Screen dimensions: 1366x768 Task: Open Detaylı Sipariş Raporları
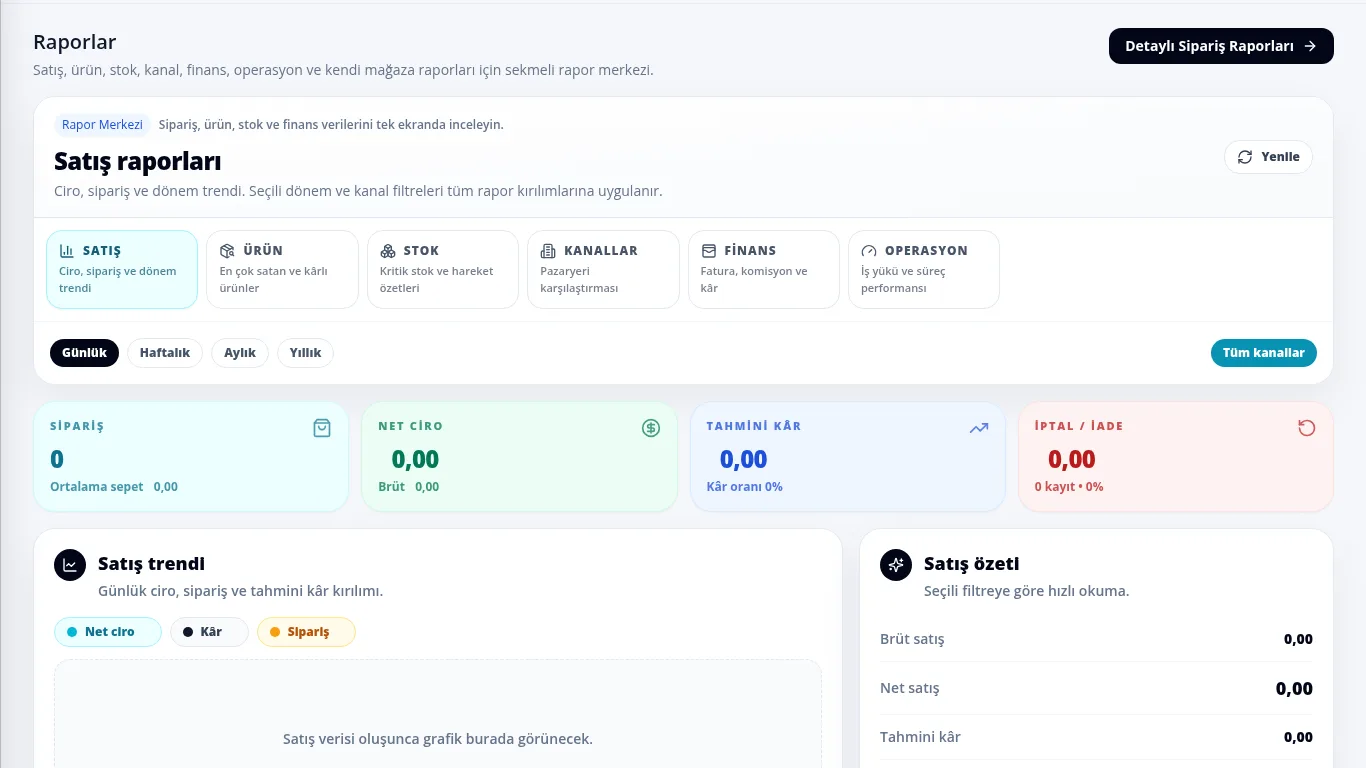[x=1221, y=46]
